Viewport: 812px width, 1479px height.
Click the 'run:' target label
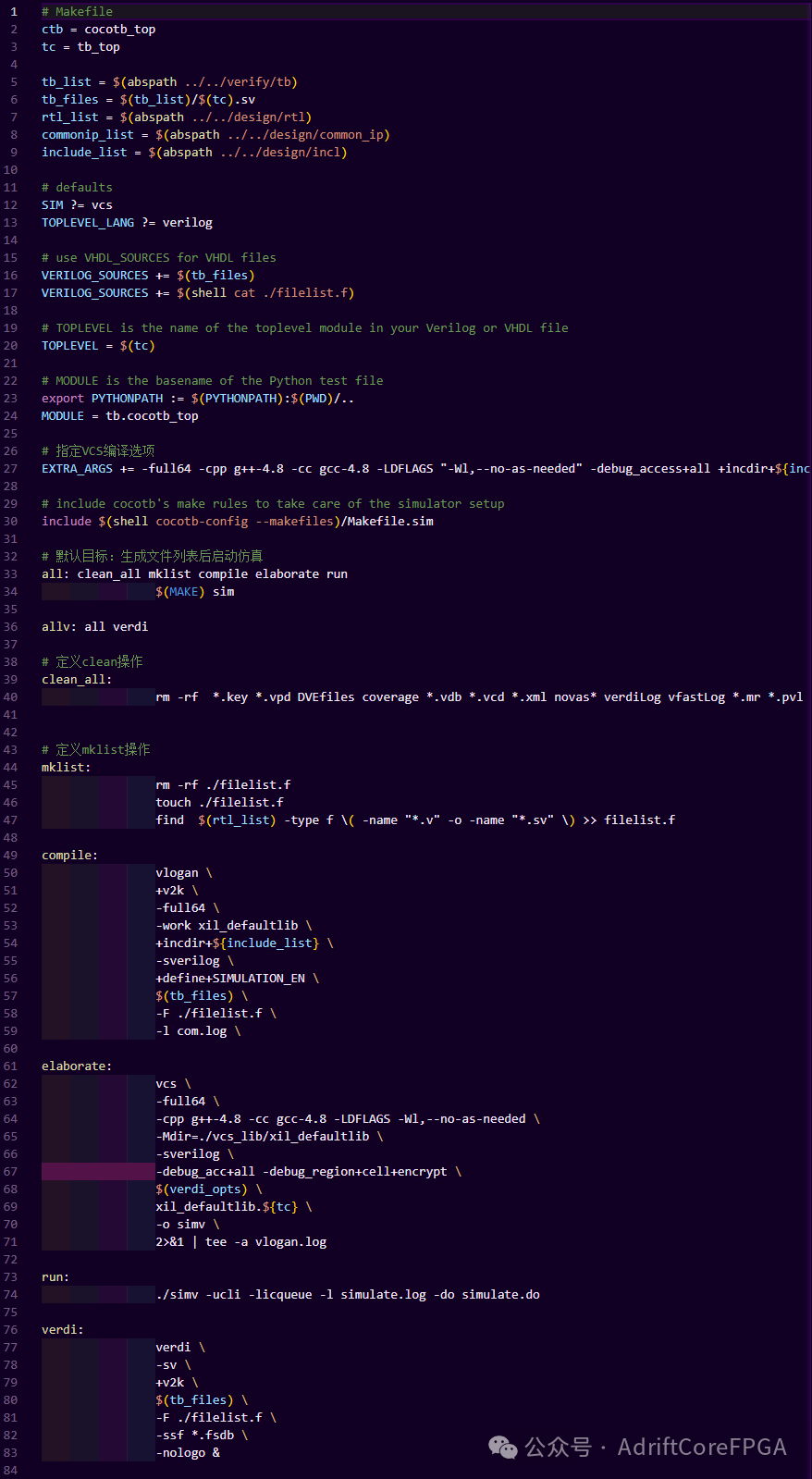click(x=55, y=1277)
